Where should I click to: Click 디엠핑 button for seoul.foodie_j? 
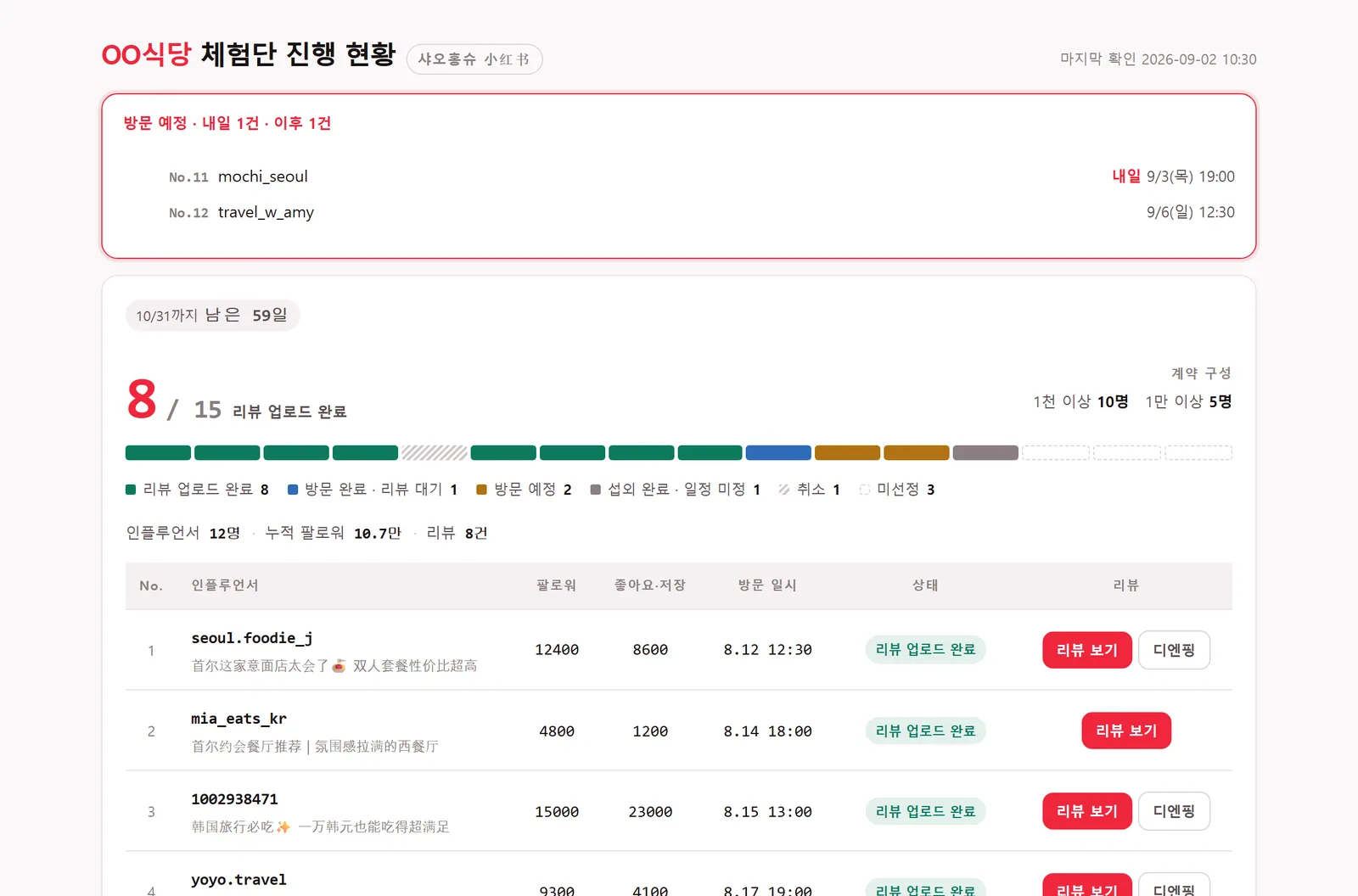(x=1174, y=650)
